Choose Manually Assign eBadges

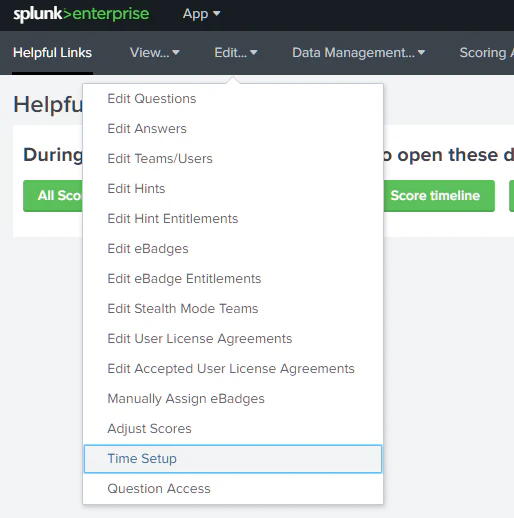click(x=233, y=399)
